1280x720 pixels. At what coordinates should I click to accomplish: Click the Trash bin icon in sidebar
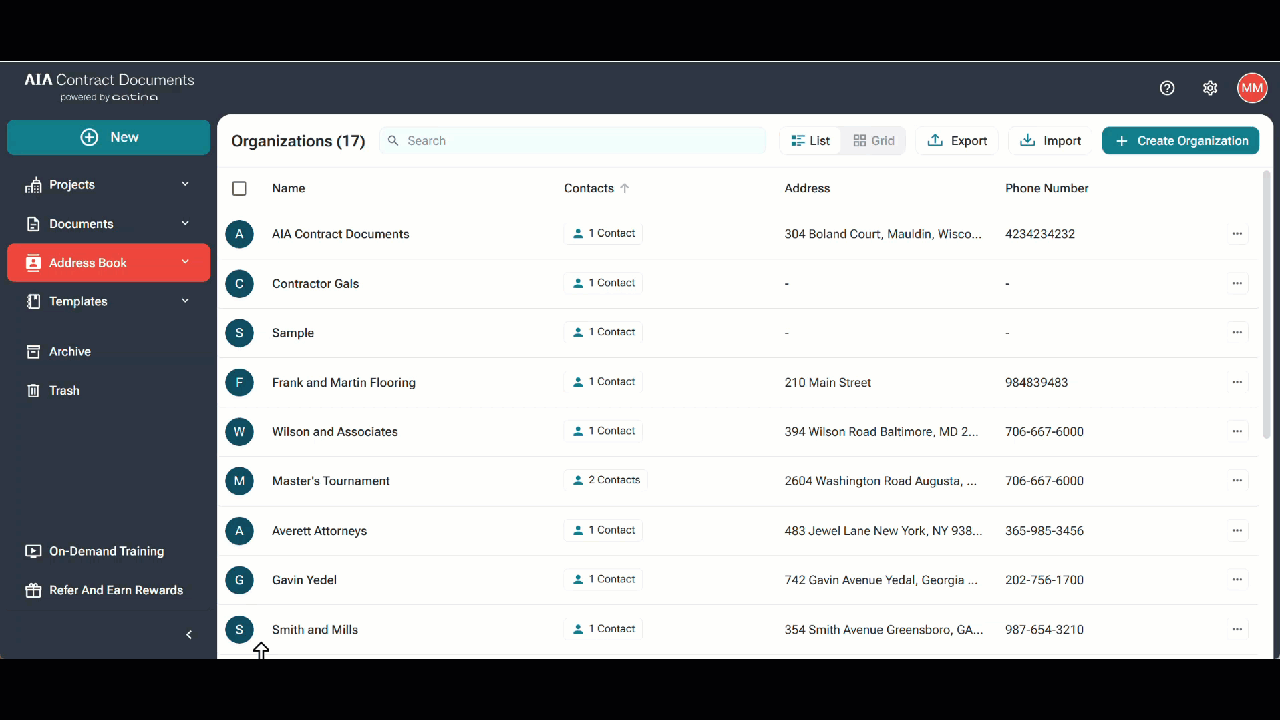(33, 390)
